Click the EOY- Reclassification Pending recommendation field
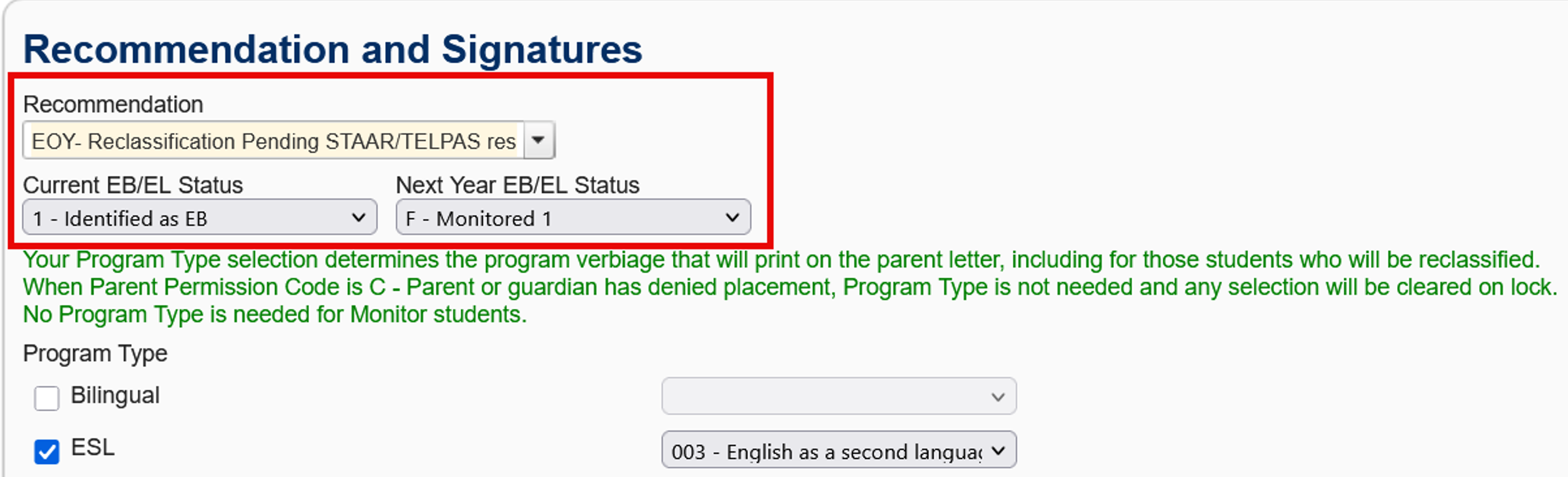 (274, 141)
